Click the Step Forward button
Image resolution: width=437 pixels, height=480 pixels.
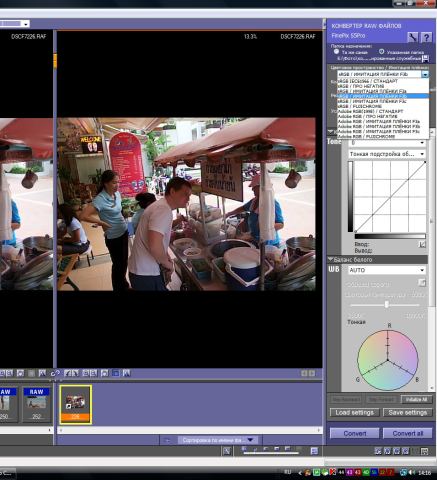[381, 399]
